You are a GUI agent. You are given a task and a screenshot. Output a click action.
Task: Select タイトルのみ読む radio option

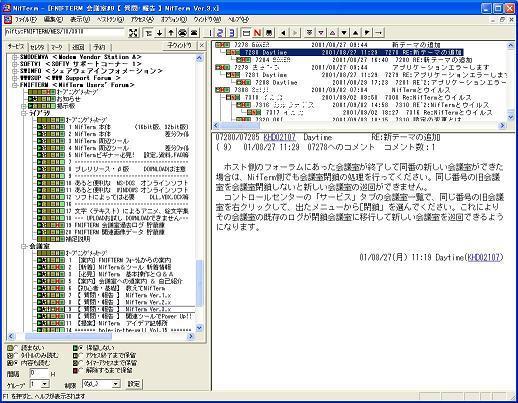tap(16, 355)
